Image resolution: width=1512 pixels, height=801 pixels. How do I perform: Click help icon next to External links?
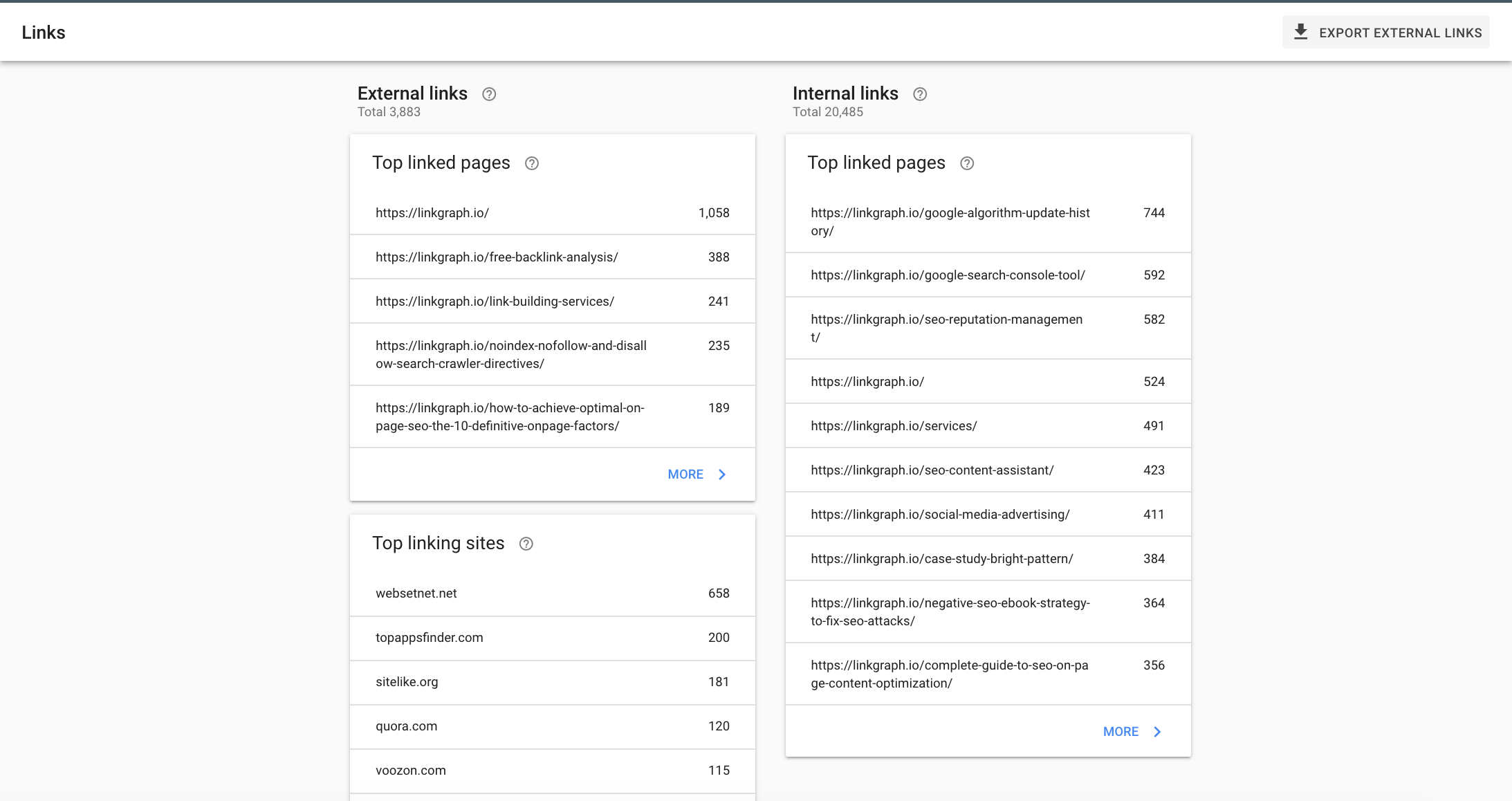pos(489,94)
